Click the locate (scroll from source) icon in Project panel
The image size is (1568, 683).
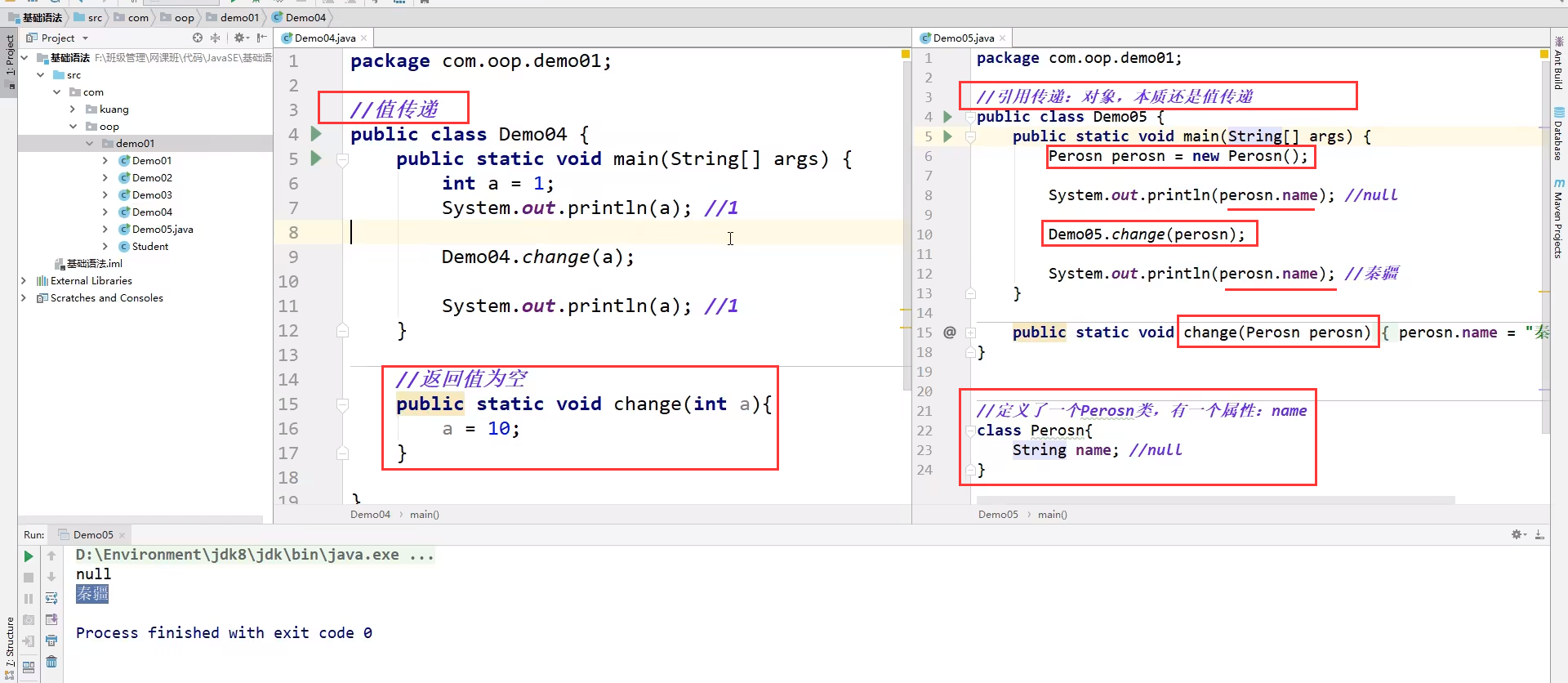pyautogui.click(x=198, y=38)
